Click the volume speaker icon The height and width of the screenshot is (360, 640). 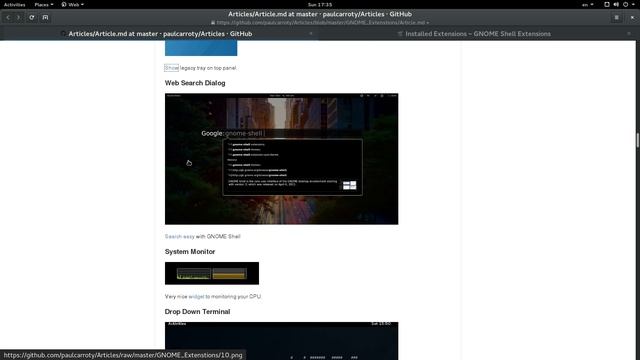pos(616,4)
